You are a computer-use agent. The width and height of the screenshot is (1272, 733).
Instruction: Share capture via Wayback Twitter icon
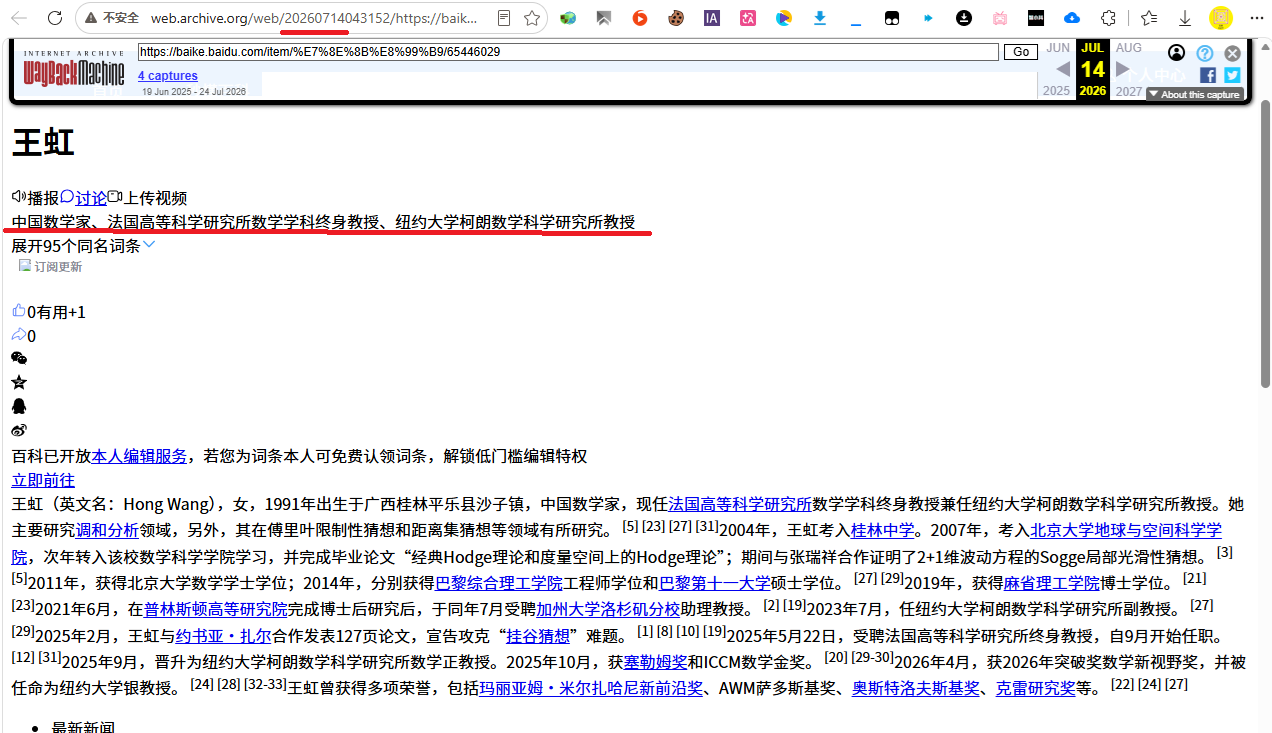tap(1232, 75)
